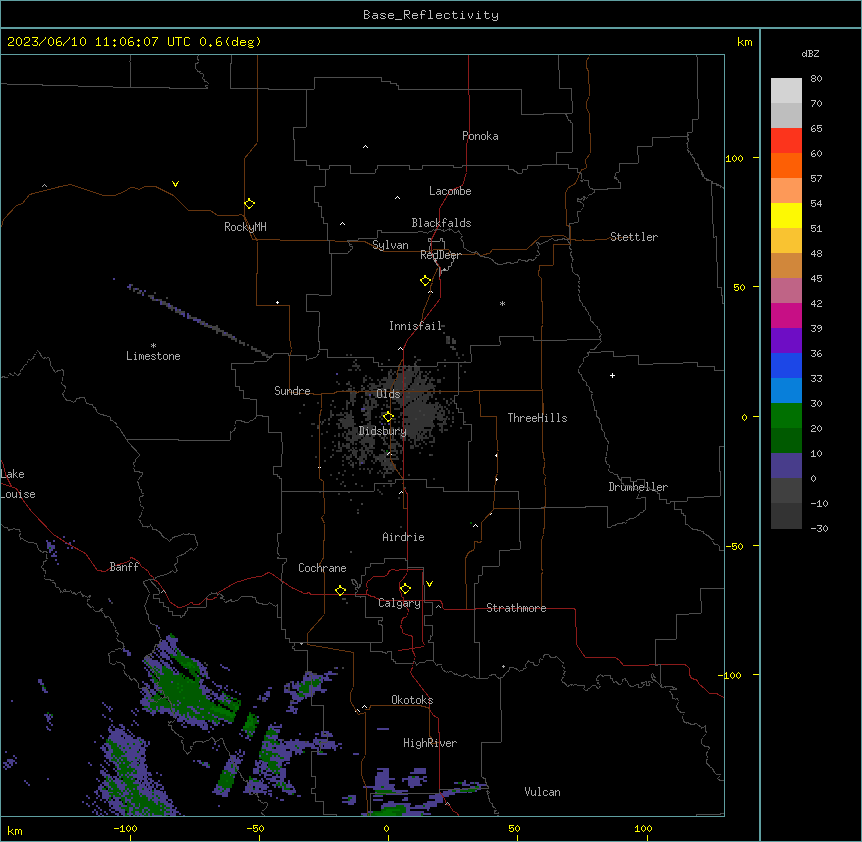The image size is (862, 842).
Task: Select the Sundre label
Action: (292, 391)
